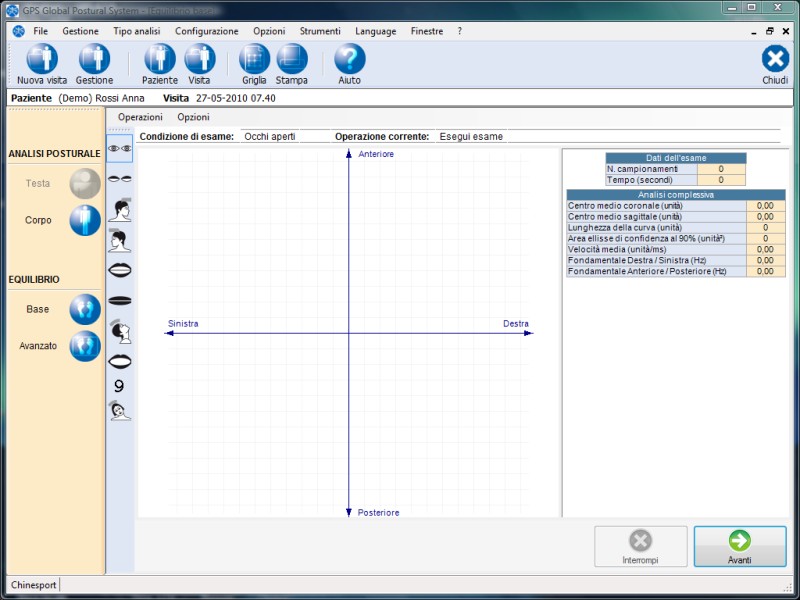This screenshot has width=800, height=600.
Task: Expand the Tipo analisi menu
Action: 136,31
